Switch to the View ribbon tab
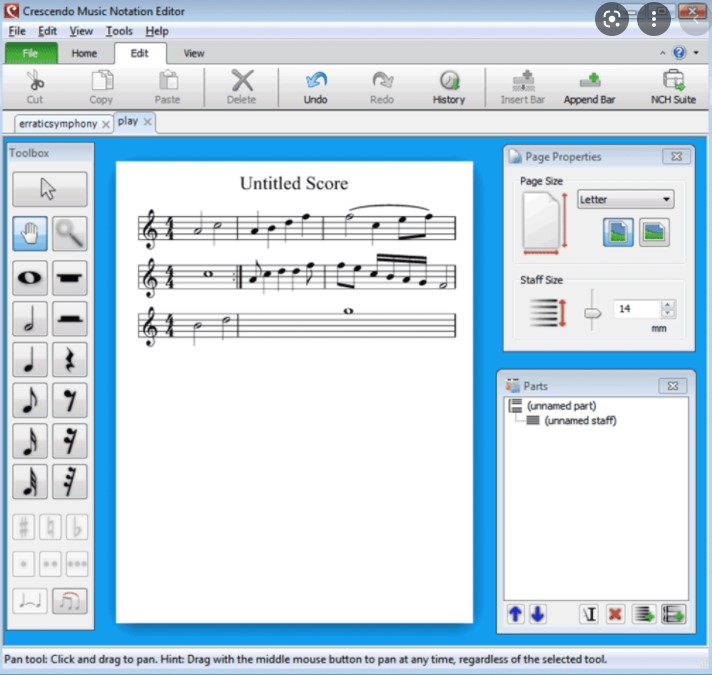Viewport: 712px width, 675px height. (x=194, y=53)
